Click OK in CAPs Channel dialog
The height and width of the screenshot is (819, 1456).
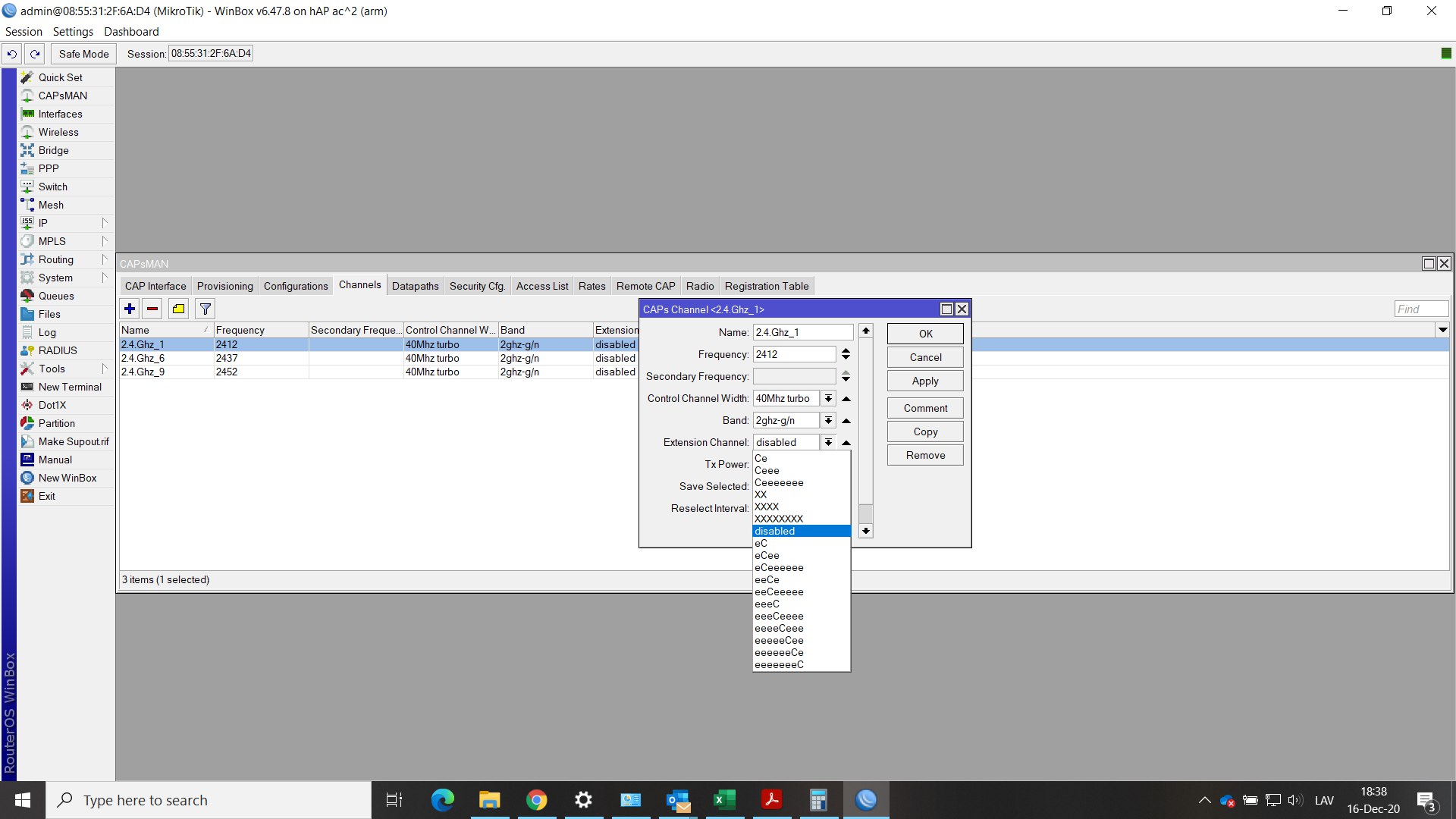925,334
